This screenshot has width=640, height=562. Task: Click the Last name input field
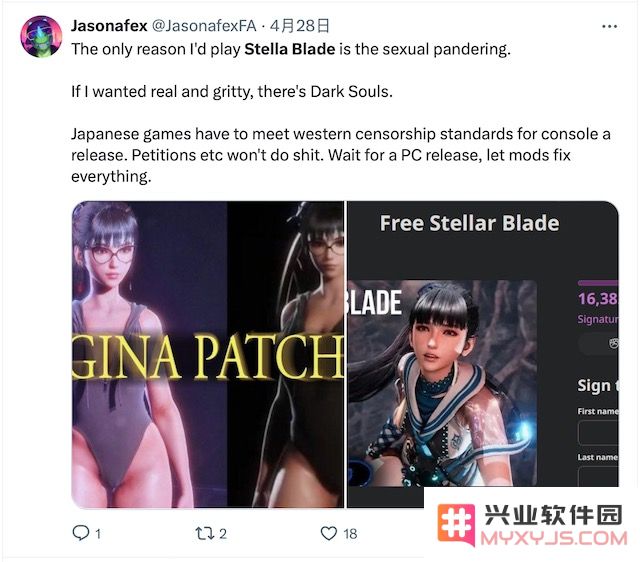598,477
